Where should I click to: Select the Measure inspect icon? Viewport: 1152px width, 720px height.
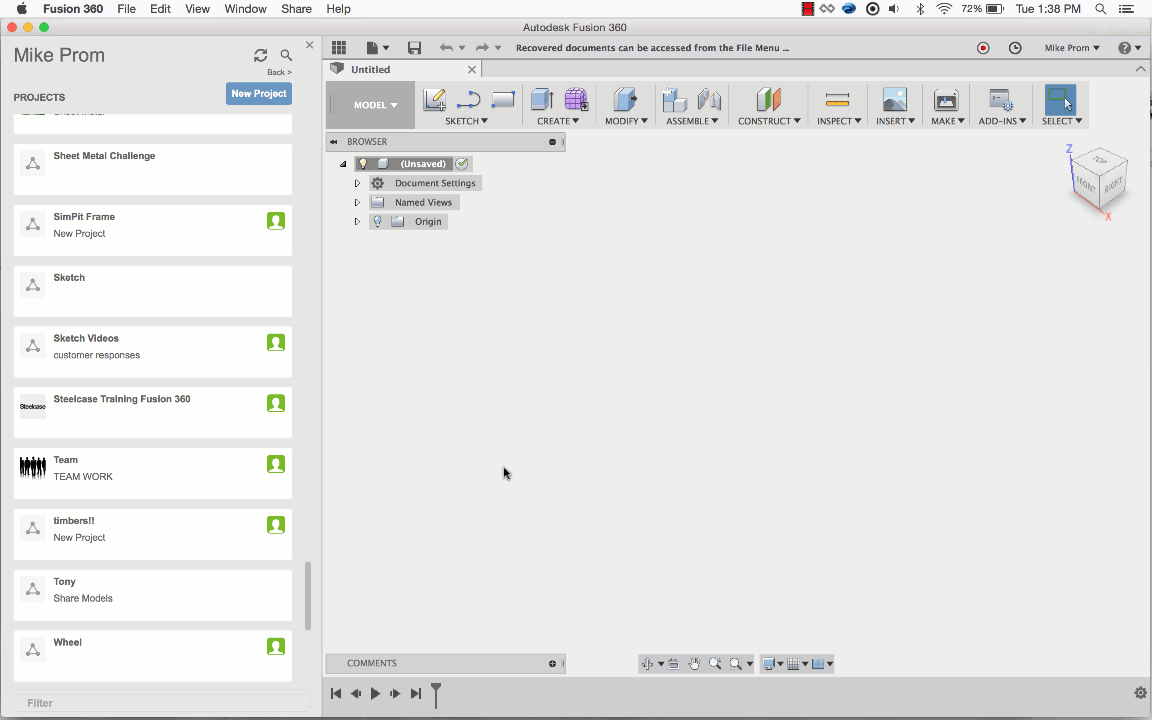(838, 99)
